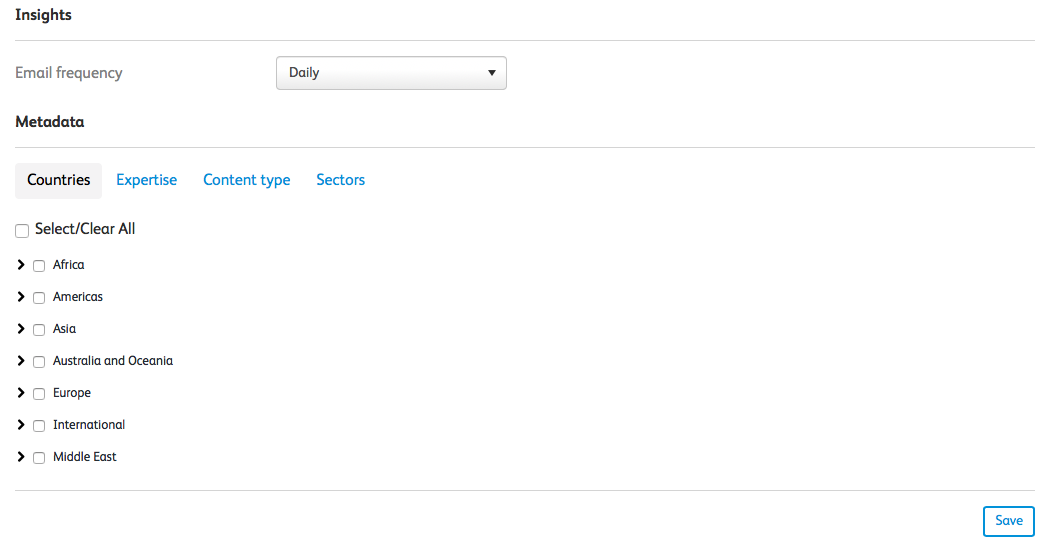1040x545 pixels.
Task: Expand the Australia and Oceania chevron
Action: tap(21, 361)
